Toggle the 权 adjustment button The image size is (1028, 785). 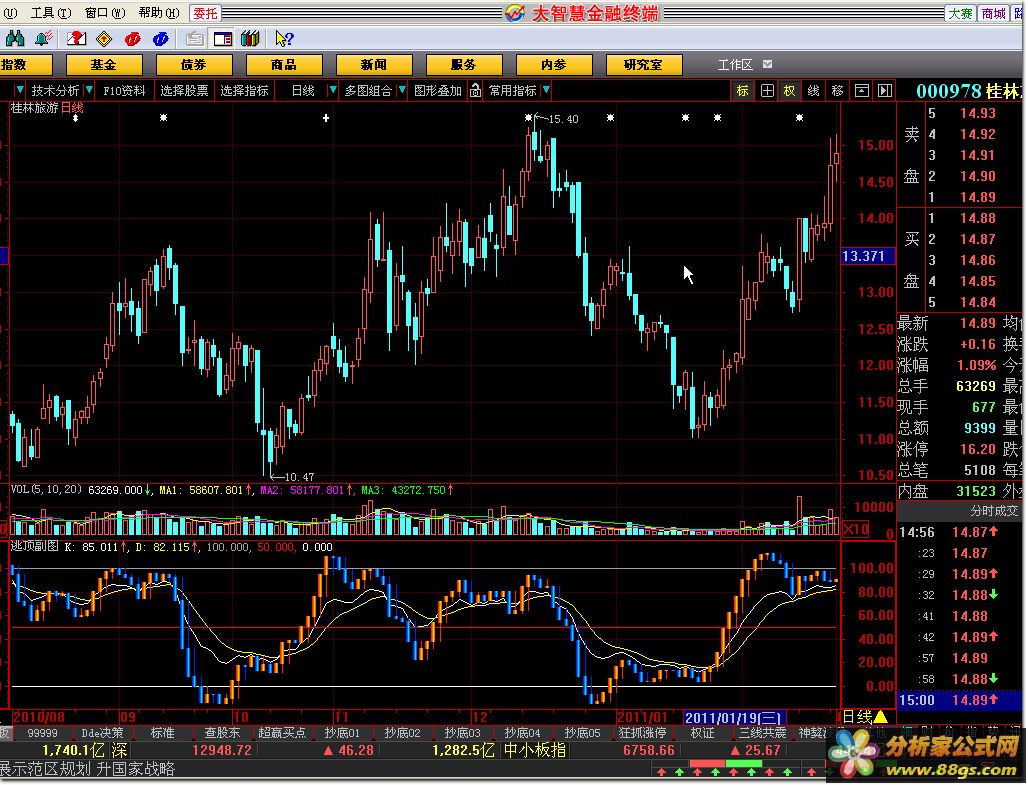[x=789, y=91]
